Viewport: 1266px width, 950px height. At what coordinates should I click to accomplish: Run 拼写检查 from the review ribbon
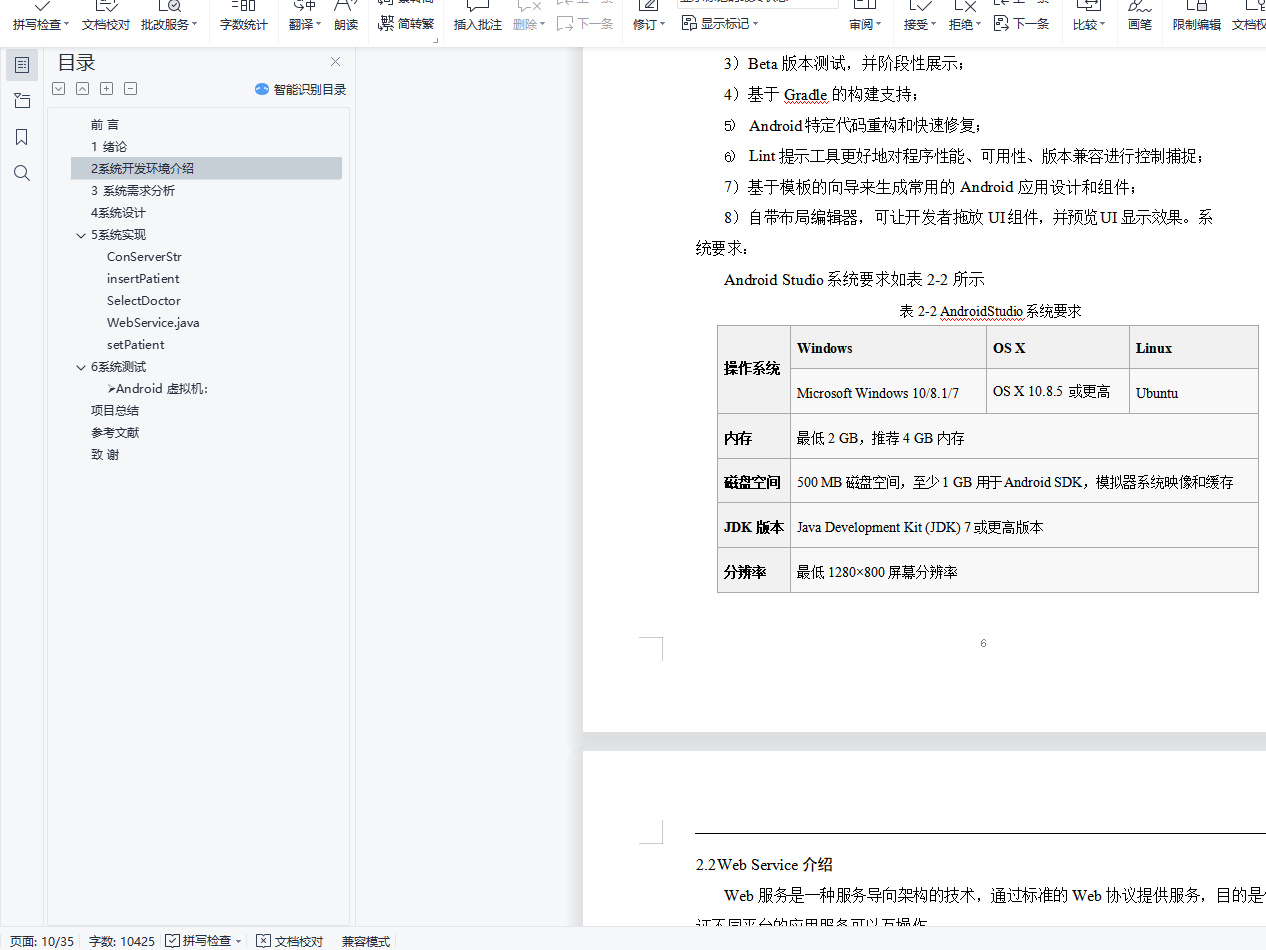point(37,24)
